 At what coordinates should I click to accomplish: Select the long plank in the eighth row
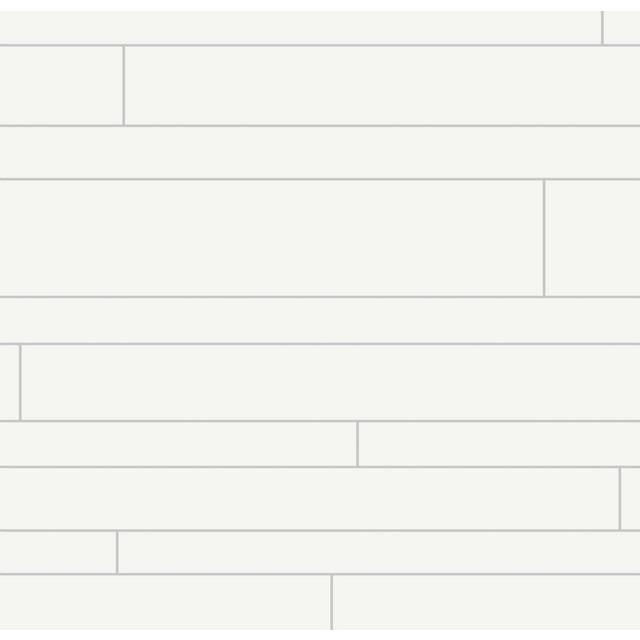(309, 498)
